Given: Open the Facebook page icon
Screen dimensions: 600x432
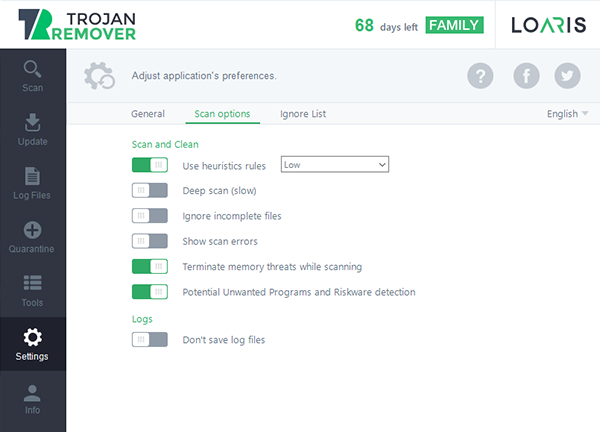Looking at the screenshot, I should pos(527,76).
